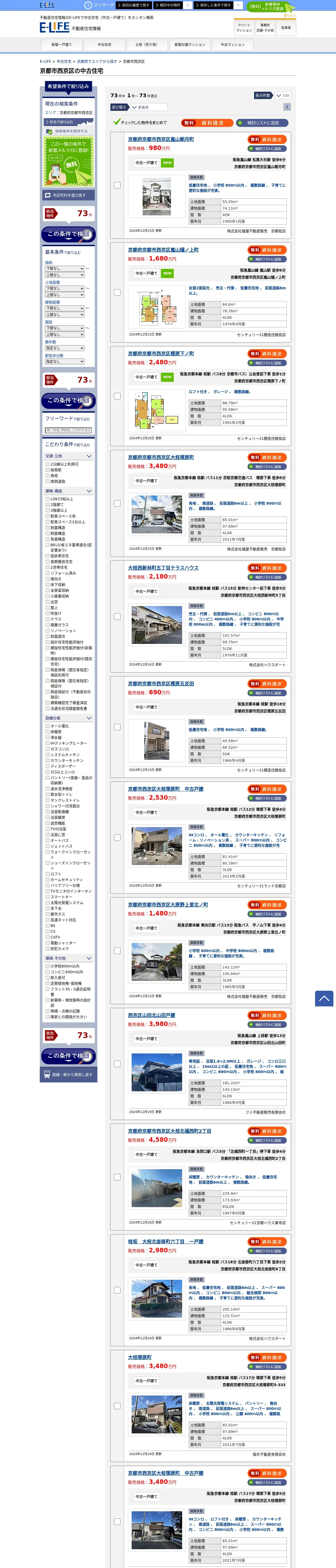
Task: Tick the 角地 checkbox
Action: pyautogui.click(x=48, y=475)
